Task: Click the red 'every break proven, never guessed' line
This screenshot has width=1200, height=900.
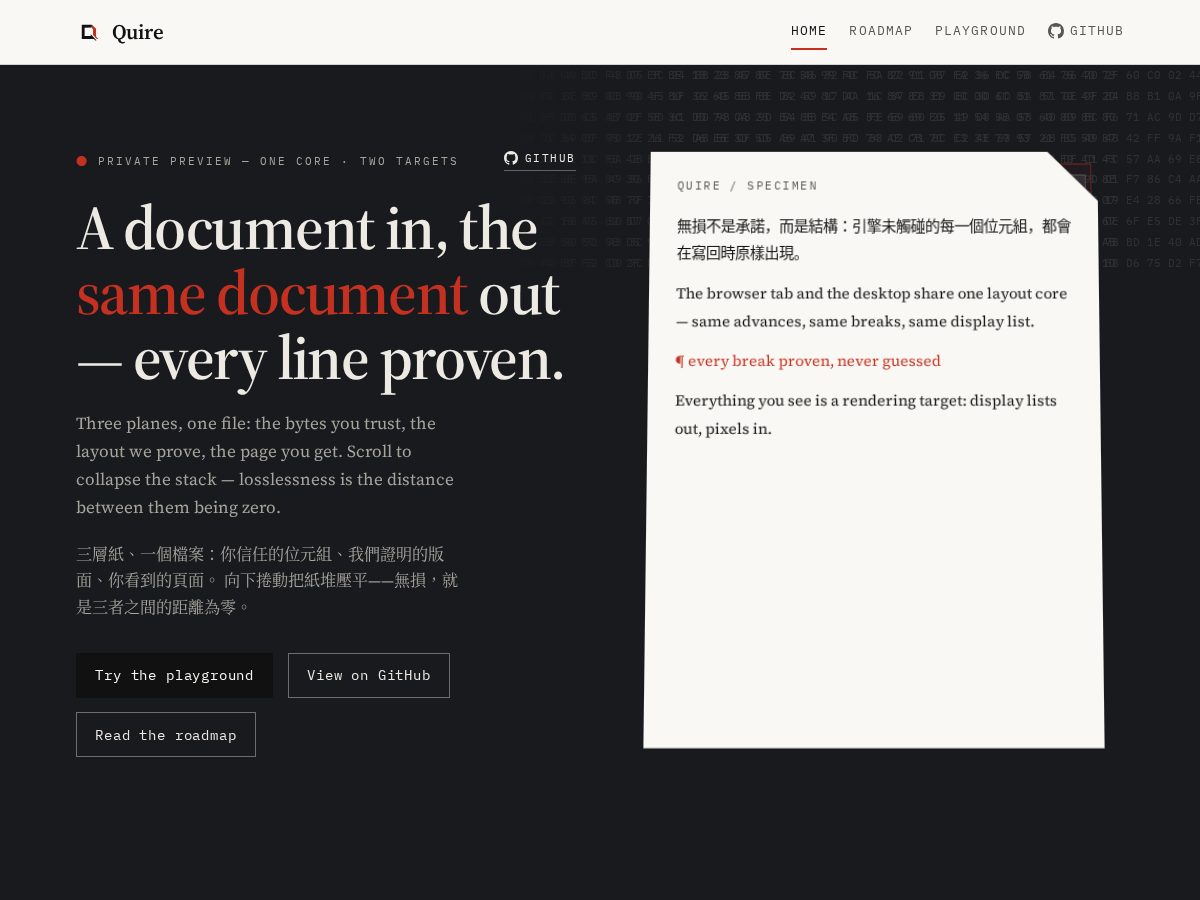Action: (x=808, y=361)
